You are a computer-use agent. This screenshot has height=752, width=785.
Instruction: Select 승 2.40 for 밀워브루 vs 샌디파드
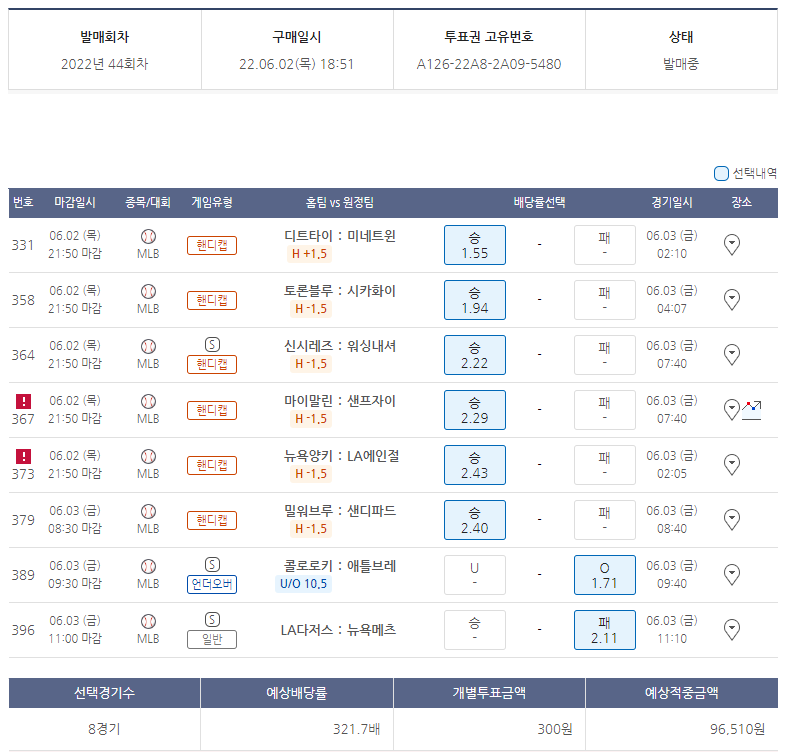click(x=475, y=520)
